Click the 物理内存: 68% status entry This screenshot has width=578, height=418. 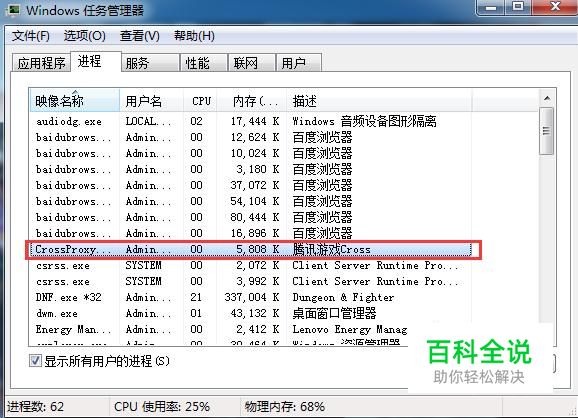click(285, 407)
